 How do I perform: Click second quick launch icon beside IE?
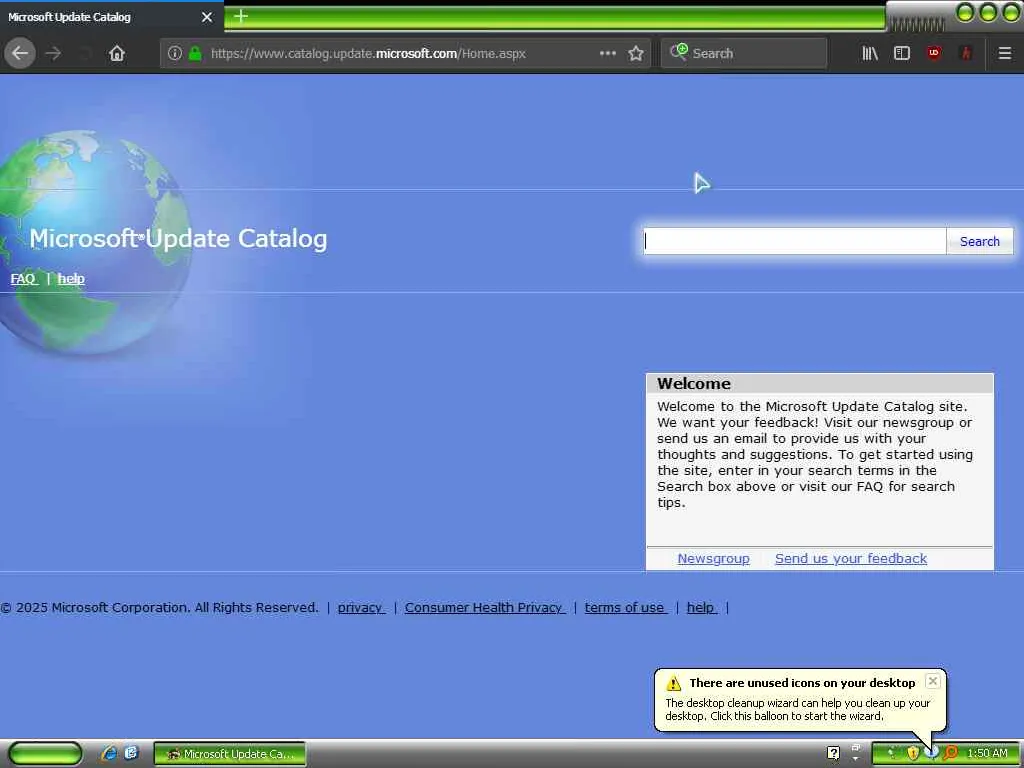131,753
